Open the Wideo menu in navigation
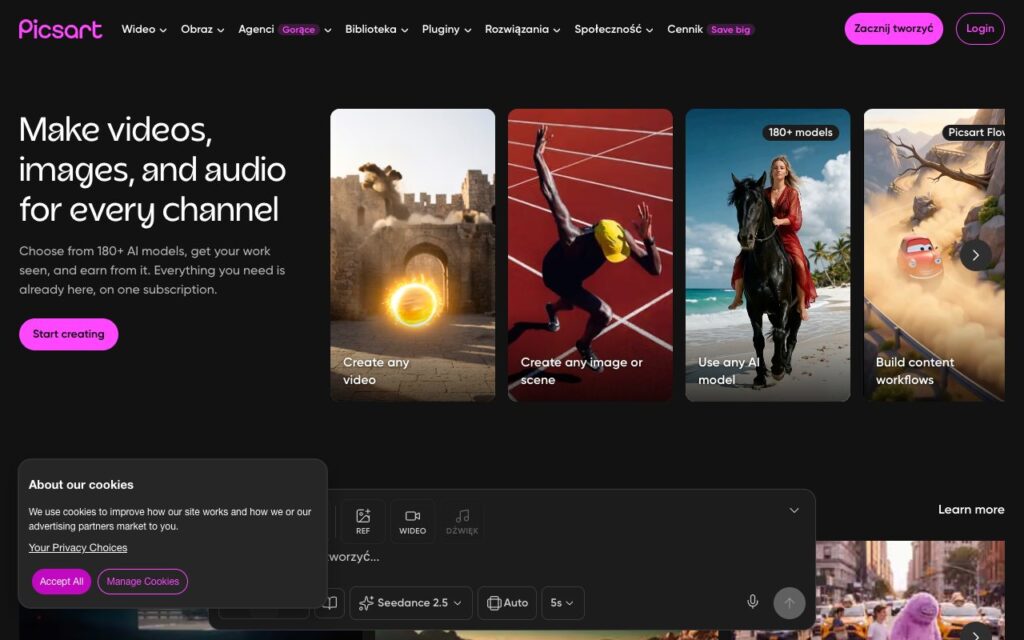Viewport: 1024px width, 640px height. click(x=144, y=29)
